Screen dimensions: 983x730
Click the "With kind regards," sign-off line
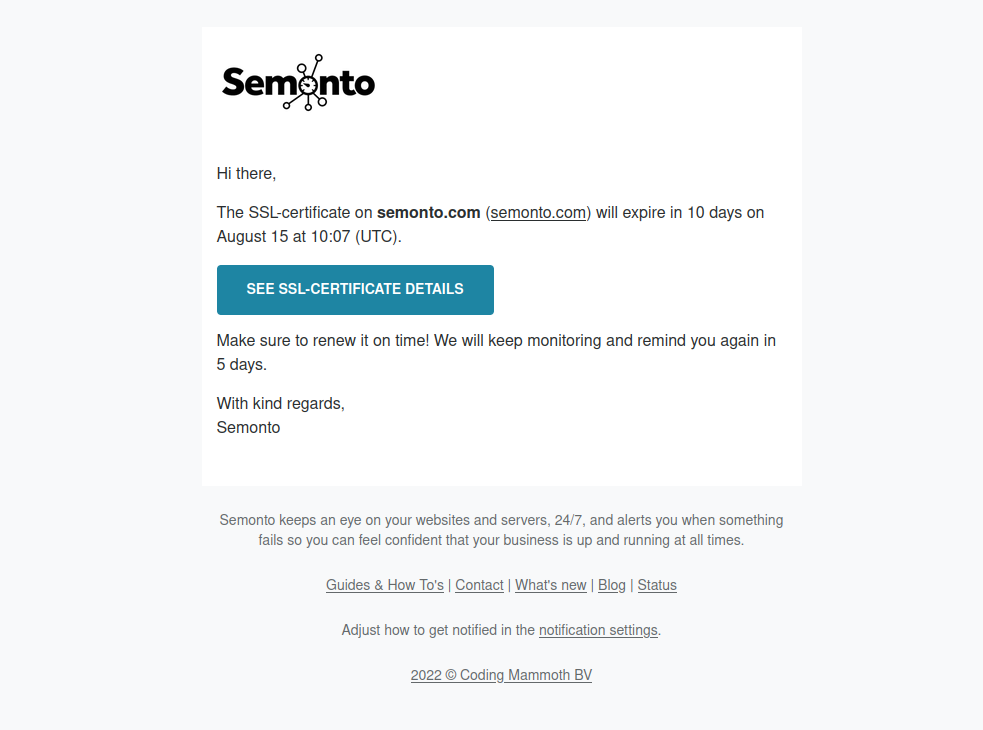click(281, 403)
